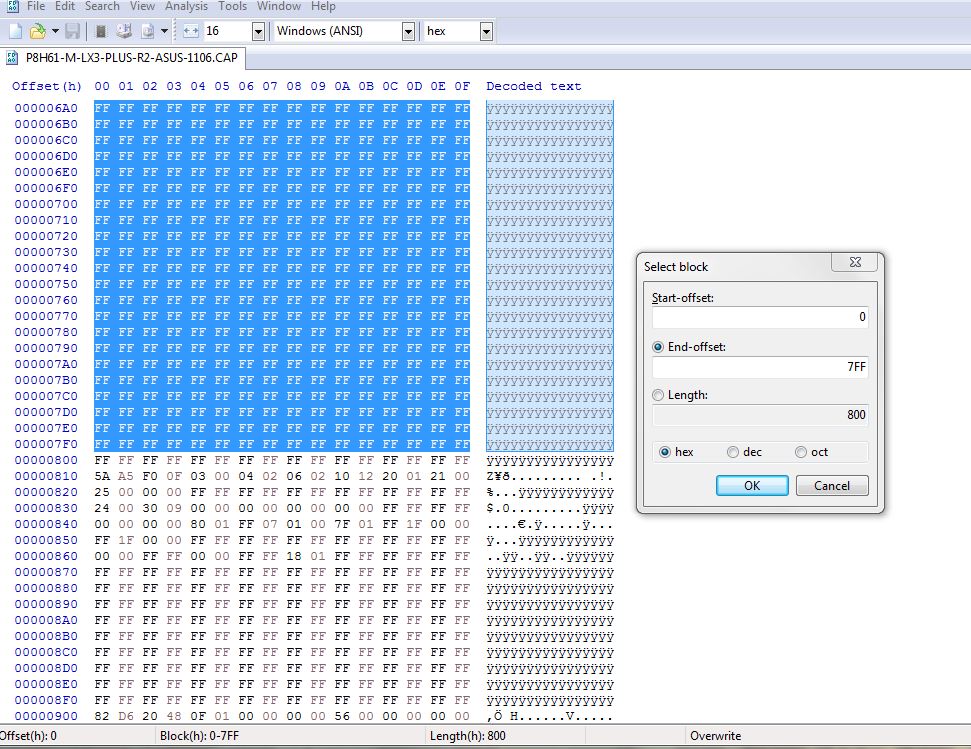The image size is (971, 749).
Task: Click the New file icon in toolbar
Action: pos(15,31)
